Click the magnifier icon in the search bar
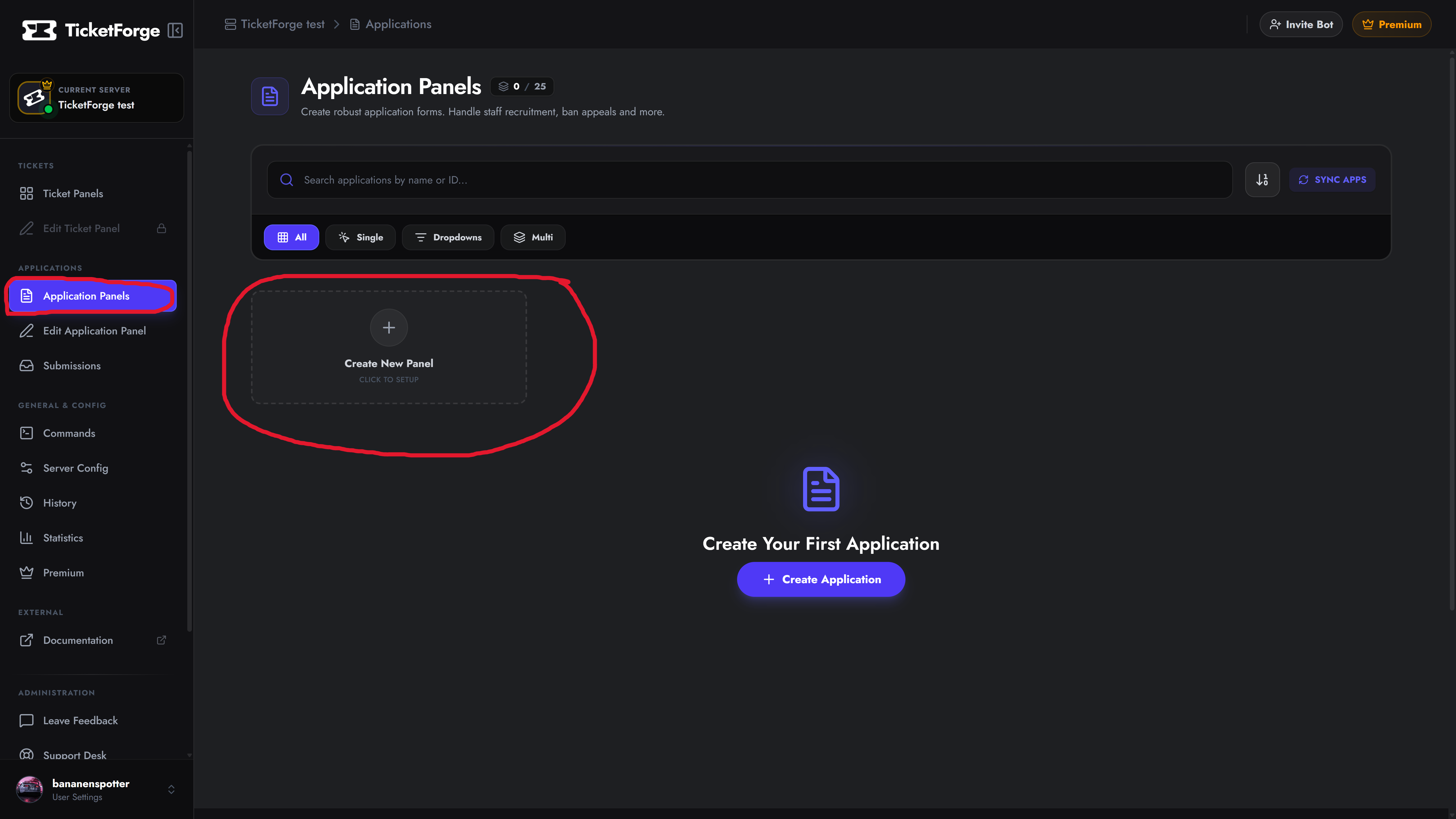This screenshot has height=819, width=1456. click(x=287, y=180)
